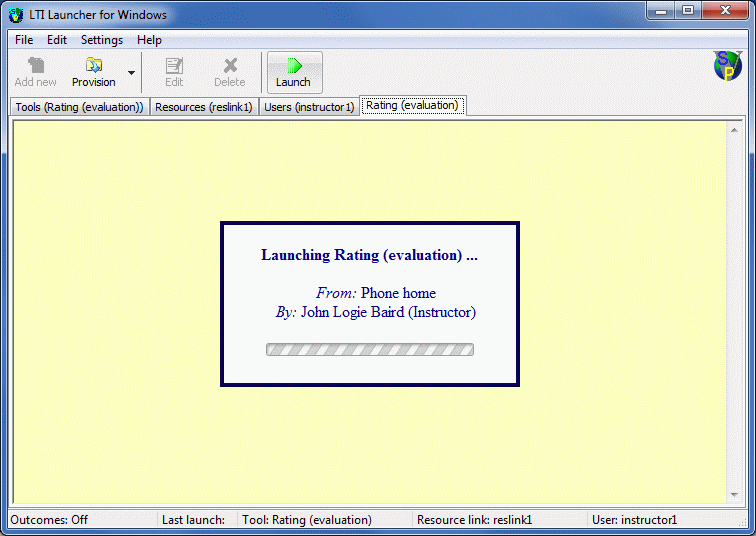The height and width of the screenshot is (536, 756).
Task: Click the SP globe logo icon
Action: tap(728, 66)
